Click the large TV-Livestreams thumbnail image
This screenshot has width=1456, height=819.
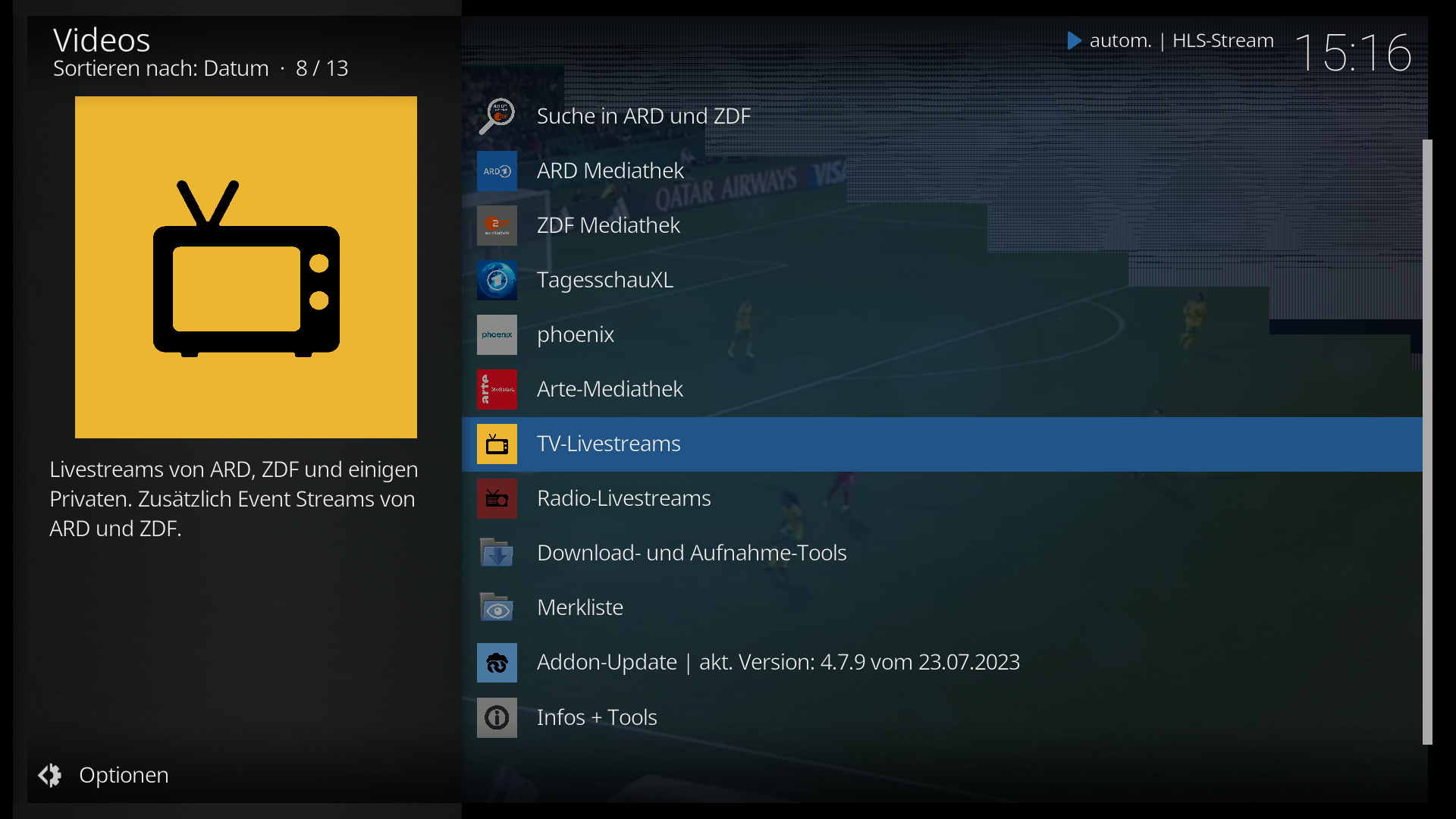click(246, 267)
